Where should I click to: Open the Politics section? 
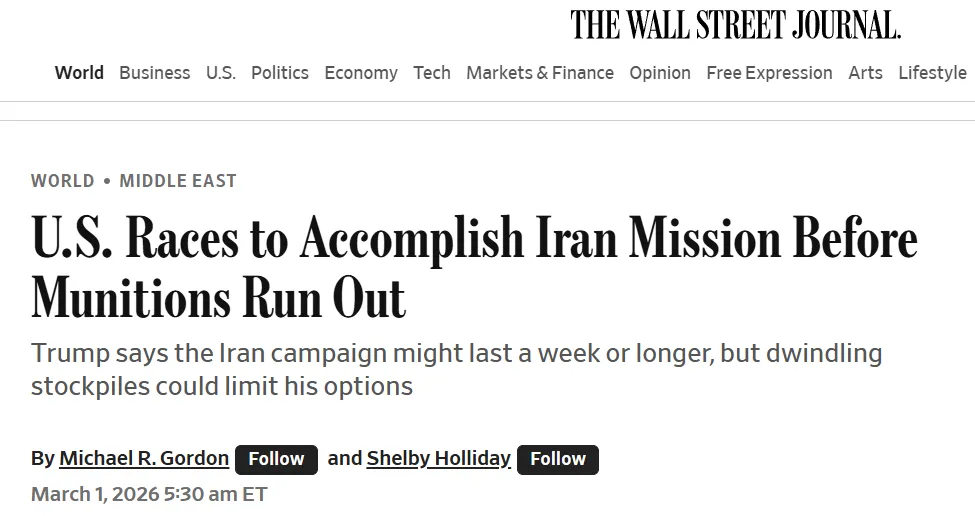coord(280,73)
